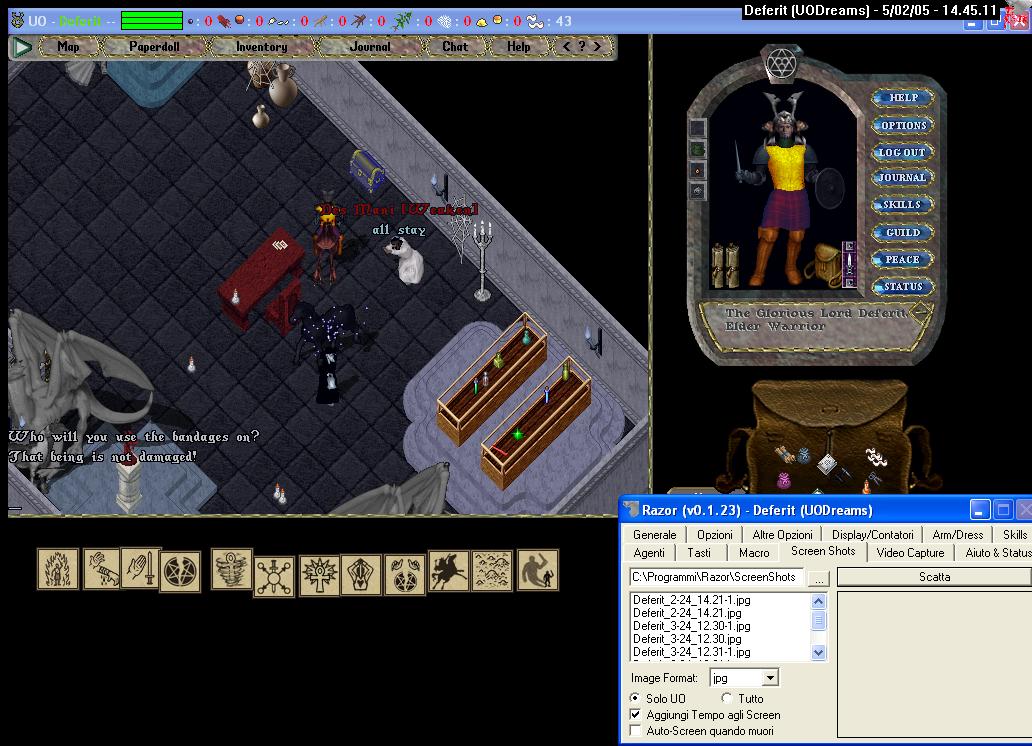Viewport: 1032px width, 746px height.
Task: Open the Journal menu in top bar
Action: click(x=370, y=47)
